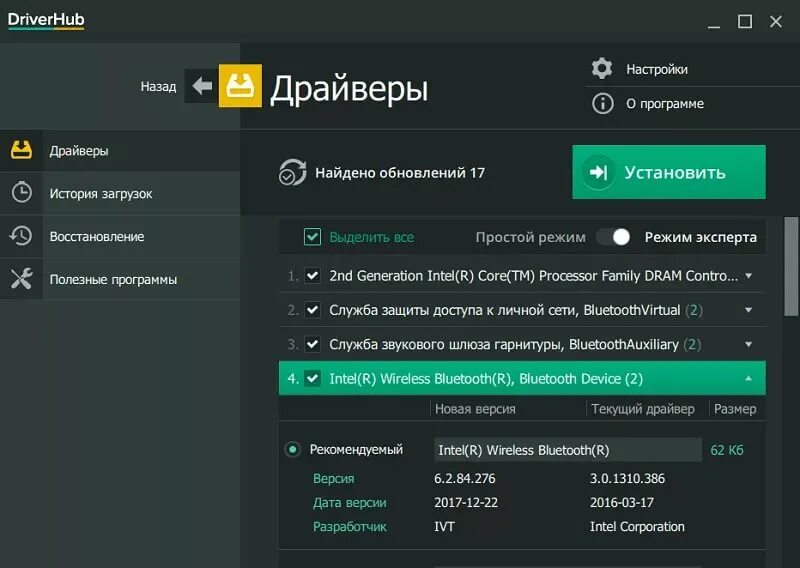Click the Установить button

click(x=669, y=172)
